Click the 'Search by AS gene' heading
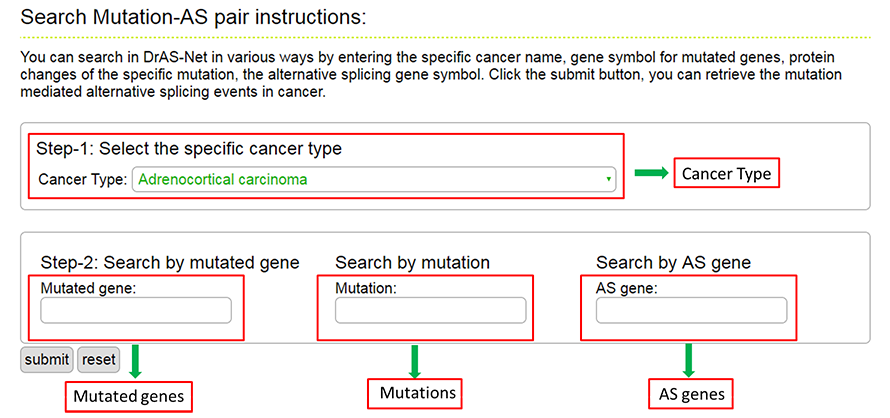The width and height of the screenshot is (890, 418). coord(673,263)
